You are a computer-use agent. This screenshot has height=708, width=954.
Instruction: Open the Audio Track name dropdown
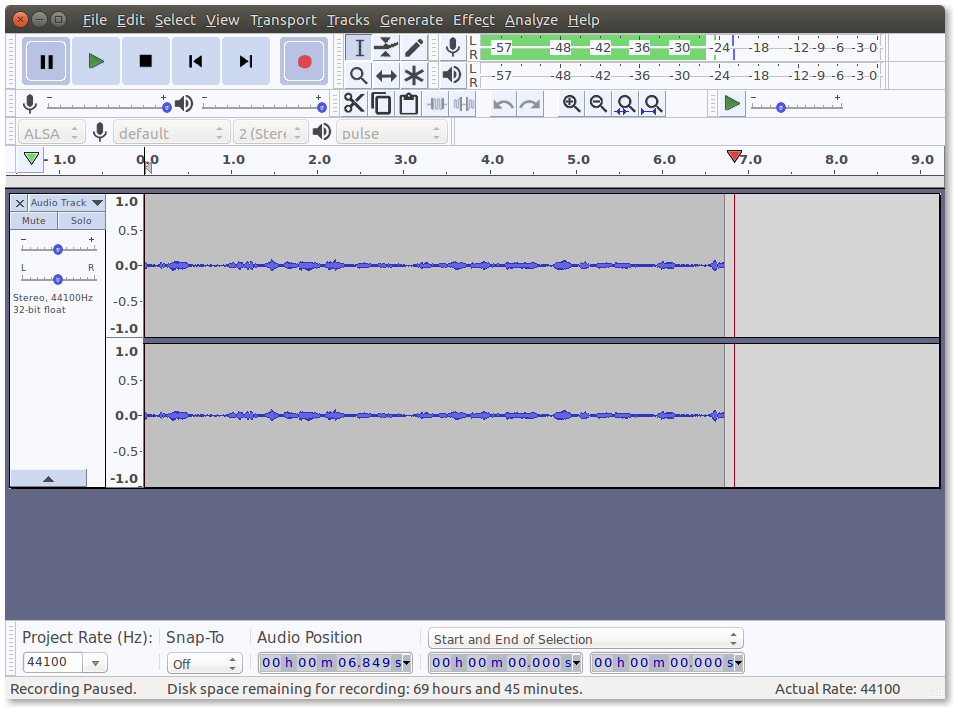pyautogui.click(x=66, y=202)
